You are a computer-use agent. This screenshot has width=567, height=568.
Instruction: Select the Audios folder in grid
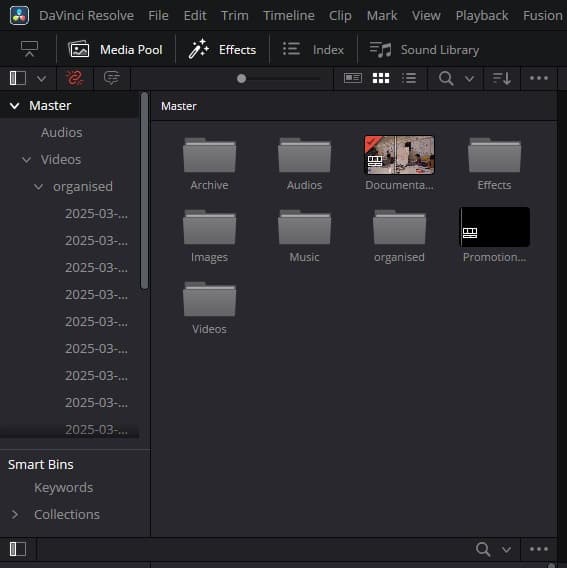pos(304,164)
